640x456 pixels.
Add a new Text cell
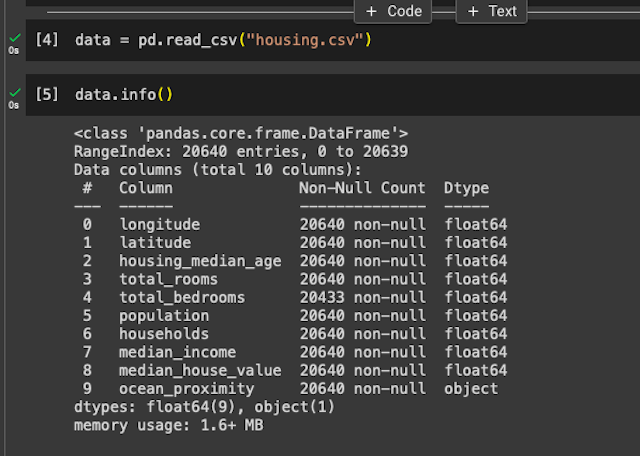click(x=491, y=11)
